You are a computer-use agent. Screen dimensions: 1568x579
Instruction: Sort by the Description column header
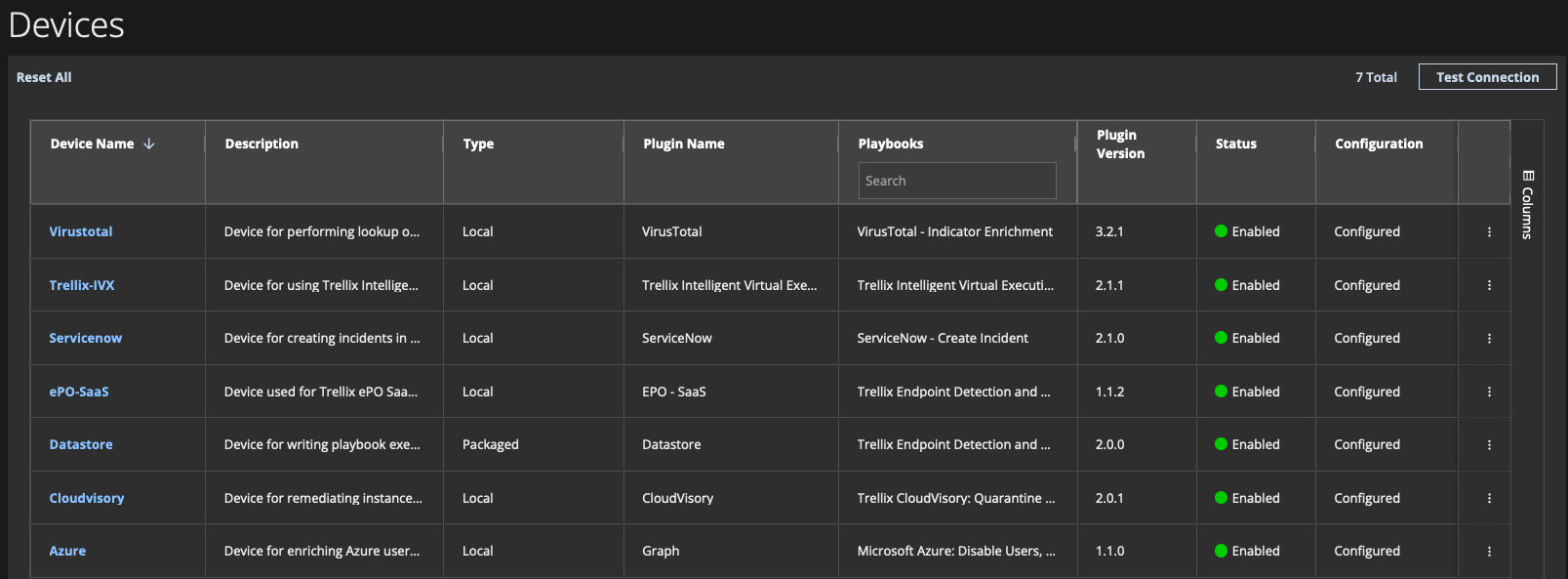click(x=261, y=144)
